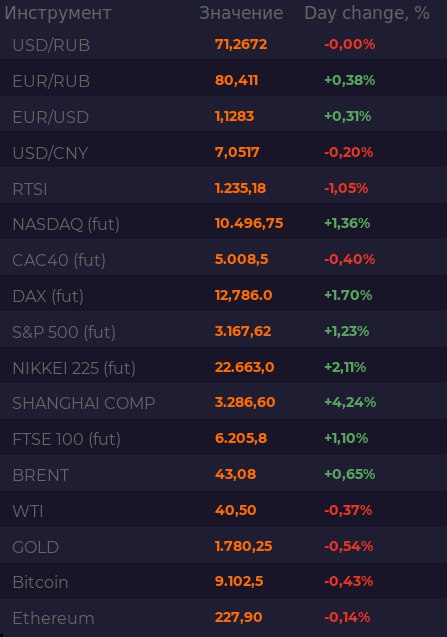Click the Инструмент column header
Image resolution: width=447 pixels, height=637 pixels.
(x=58, y=13)
